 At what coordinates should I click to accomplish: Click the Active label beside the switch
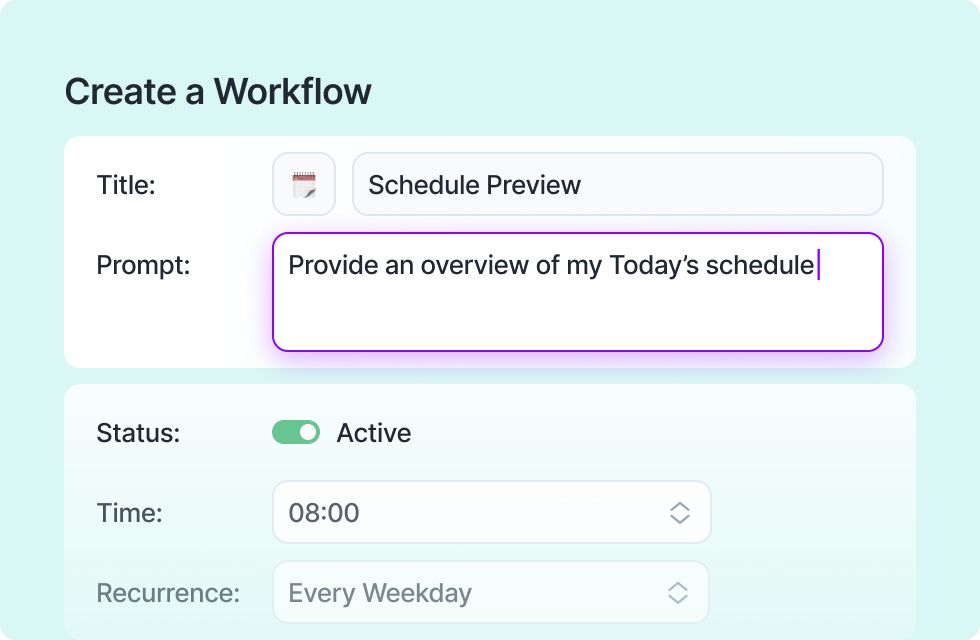(x=374, y=432)
